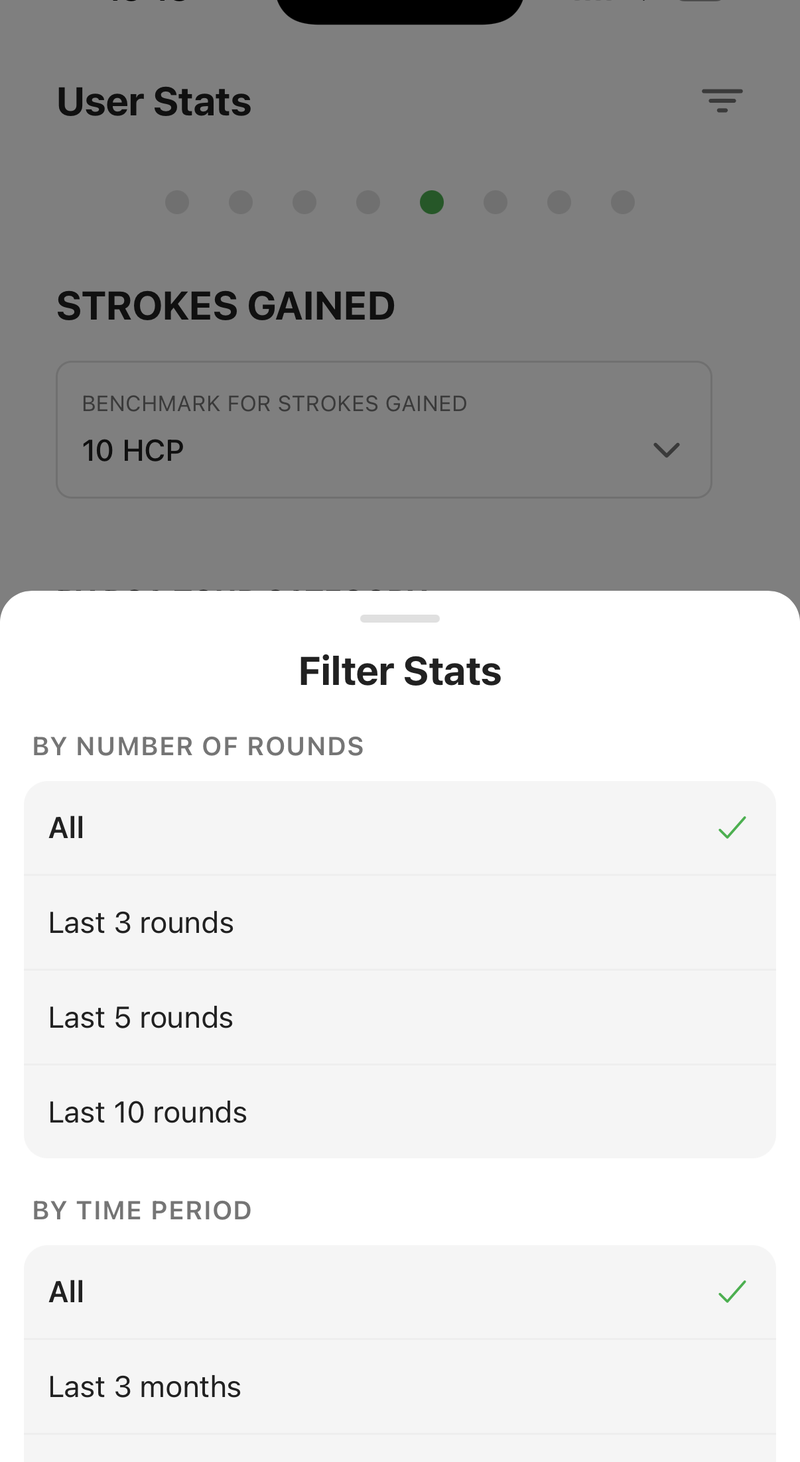Go to the fourth page indicator dot
800x1462 pixels.
pos(368,202)
